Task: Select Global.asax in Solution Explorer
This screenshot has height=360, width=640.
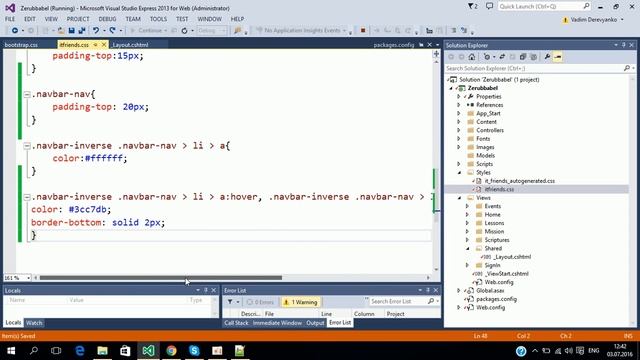Action: click(x=490, y=291)
